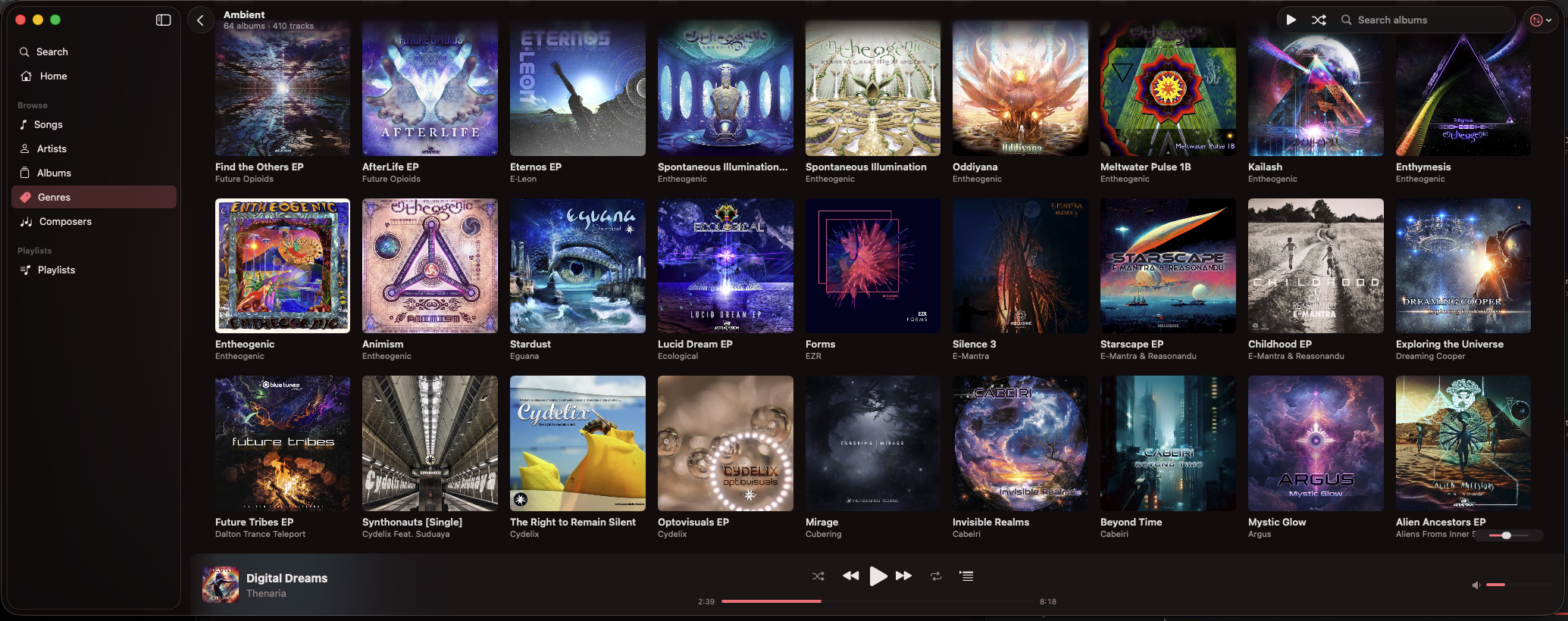Viewport: 1568px width, 621px height.
Task: Click the magnifier icon next to Search
Action: pyautogui.click(x=24, y=52)
